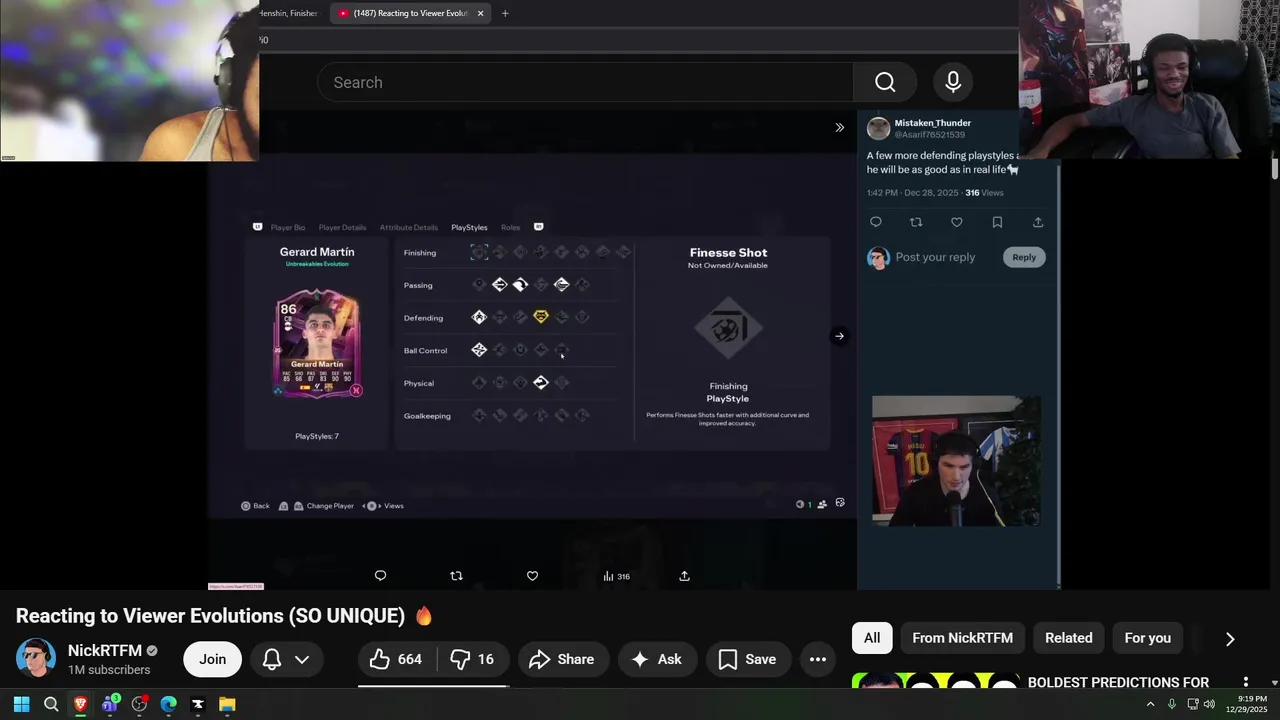1280x720 pixels.
Task: Focus the YouTube Search field
Action: [585, 82]
